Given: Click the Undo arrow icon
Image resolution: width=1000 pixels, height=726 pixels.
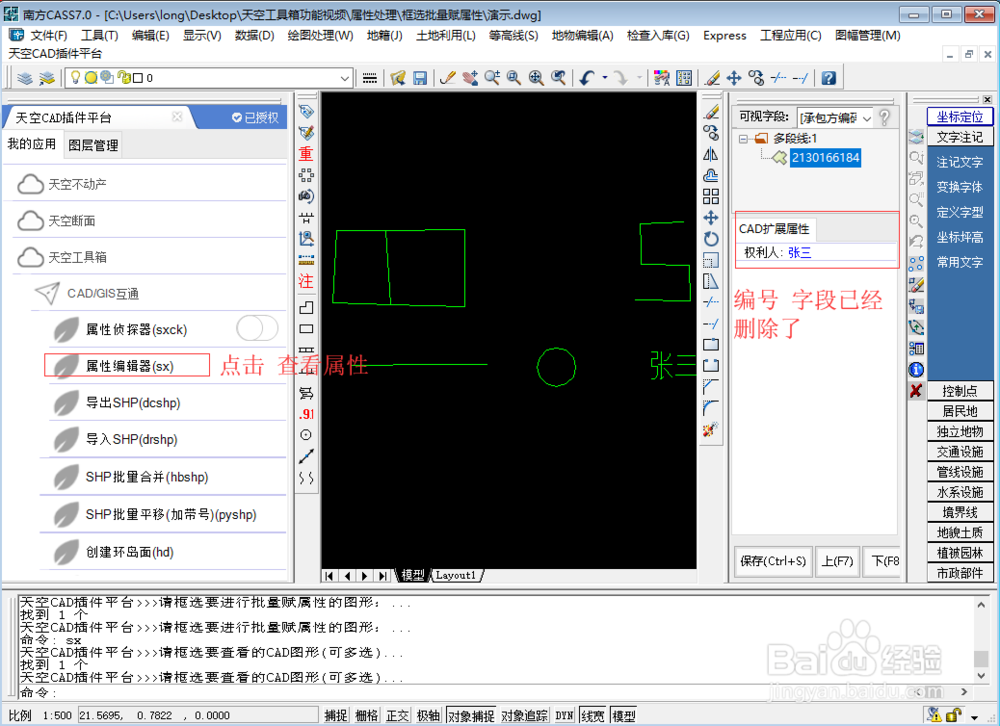Looking at the screenshot, I should click(x=587, y=78).
